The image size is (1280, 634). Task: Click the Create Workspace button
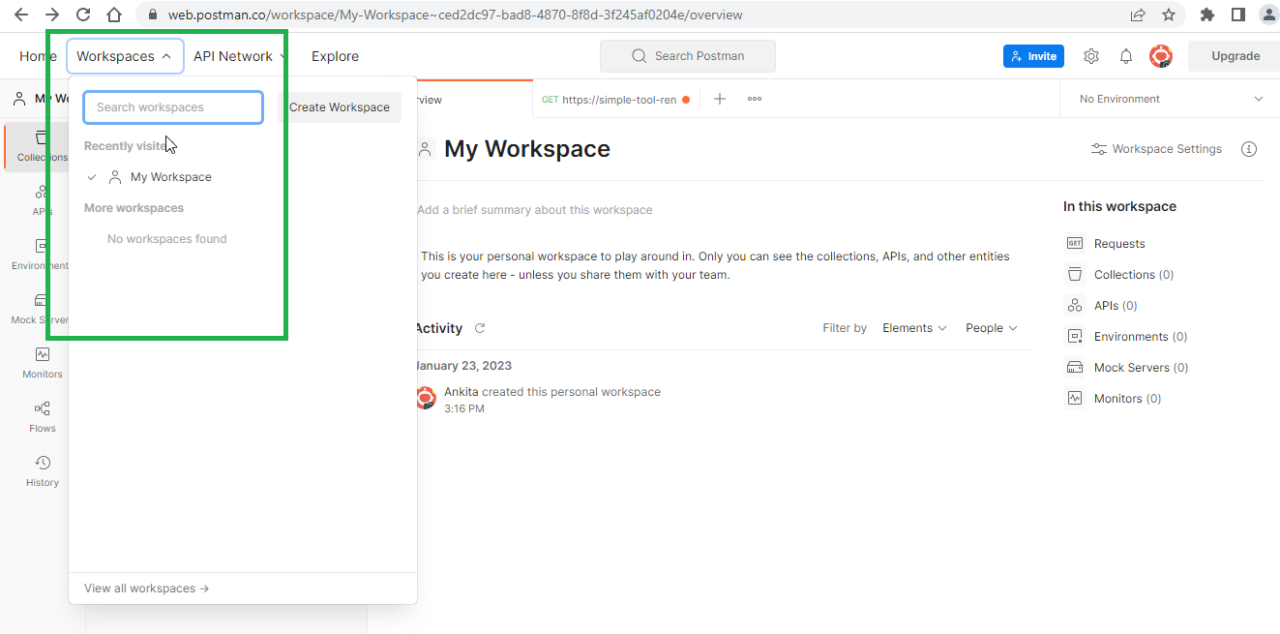pyautogui.click(x=339, y=106)
